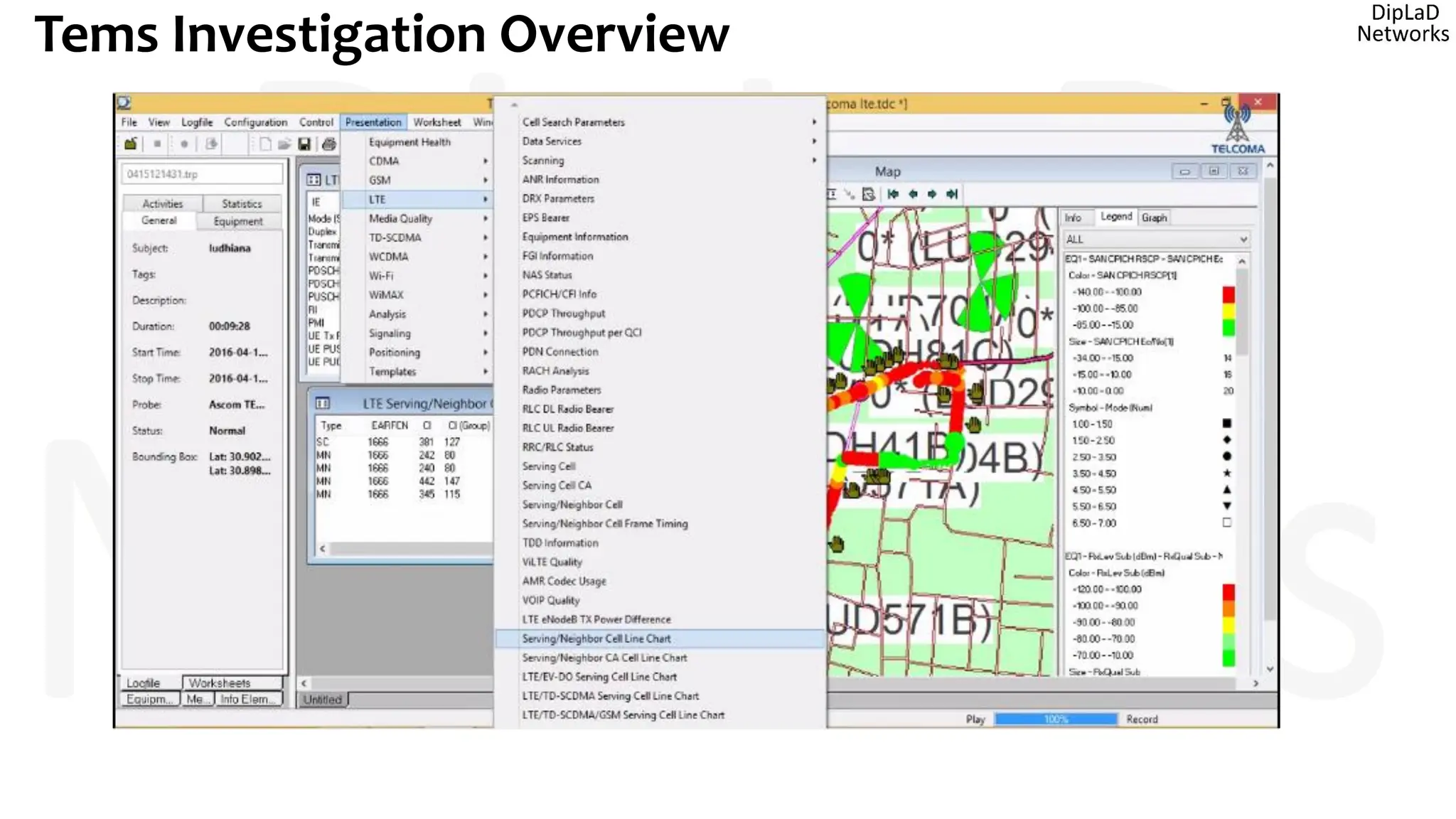This screenshot has height=819, width=1456.
Task: Click the blue 100% playback progress bar
Action: pyautogui.click(x=1056, y=719)
